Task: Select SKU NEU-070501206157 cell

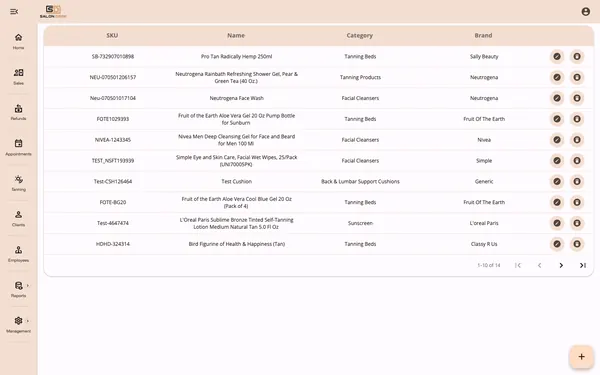Action: [x=113, y=77]
